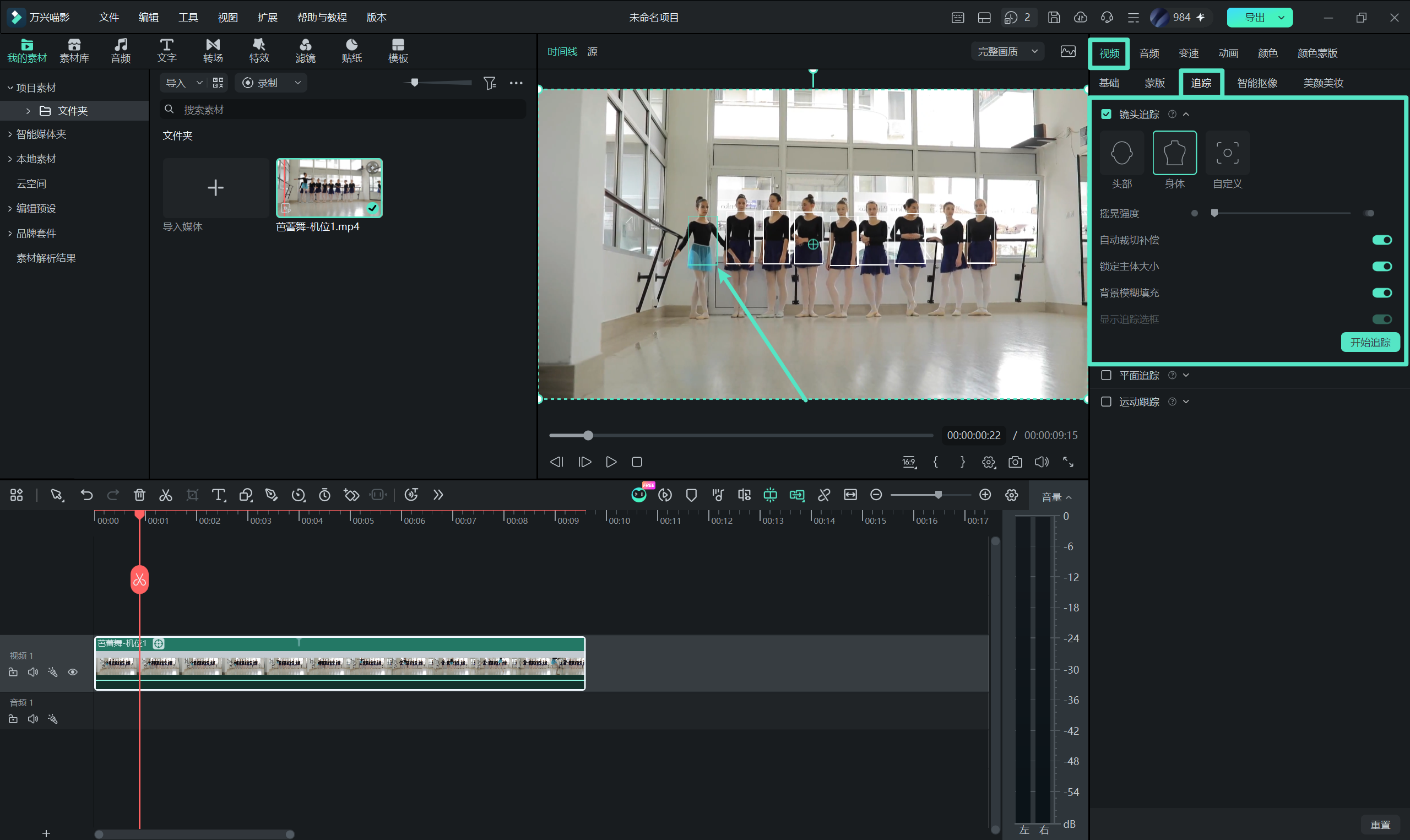Enable the 平面追踪 checkbox
The height and width of the screenshot is (840, 1410).
point(1106,375)
